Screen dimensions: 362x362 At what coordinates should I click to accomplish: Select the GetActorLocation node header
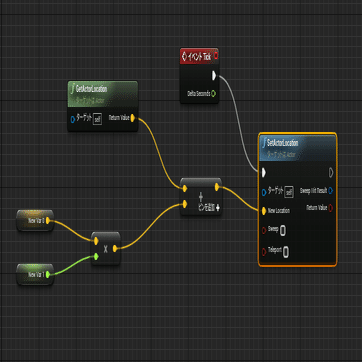pos(103,94)
